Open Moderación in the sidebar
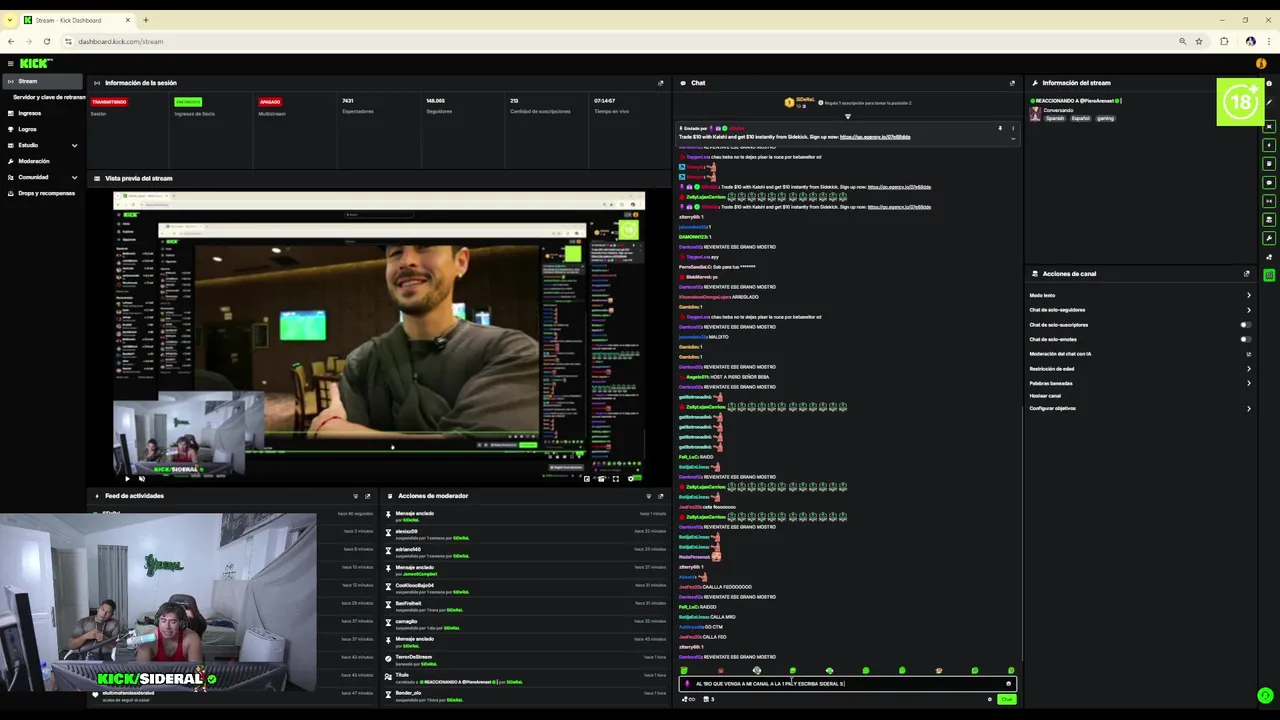The image size is (1280, 720). coord(40,161)
